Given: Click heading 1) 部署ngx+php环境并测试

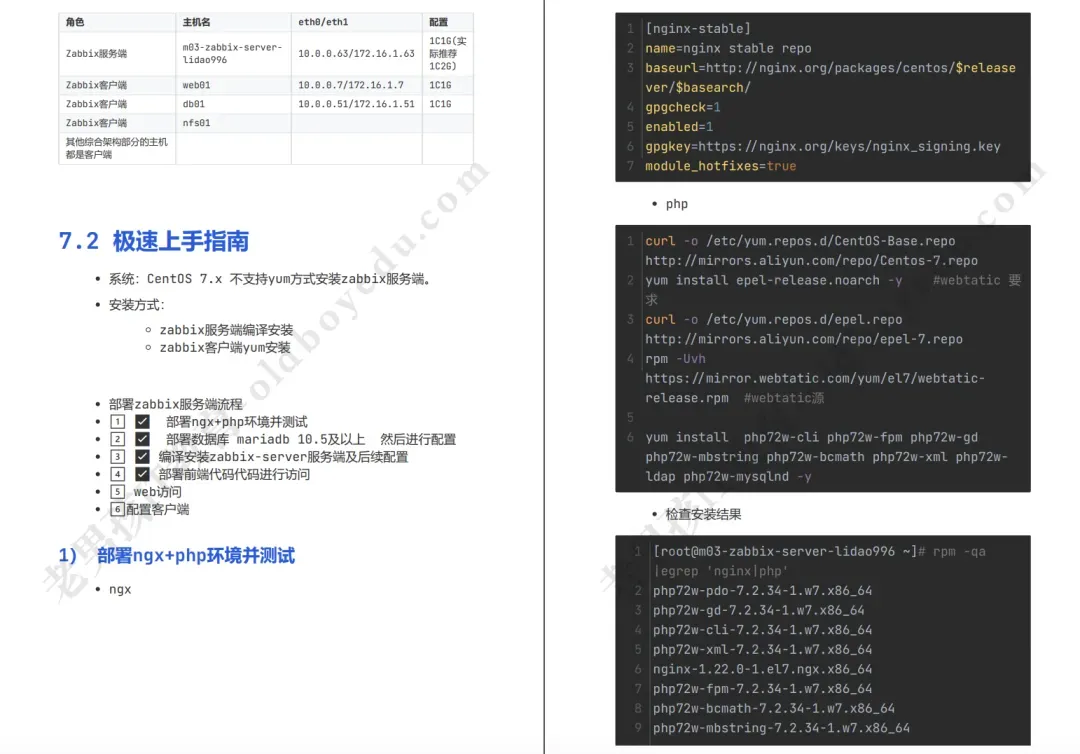Looking at the screenshot, I should (x=177, y=556).
